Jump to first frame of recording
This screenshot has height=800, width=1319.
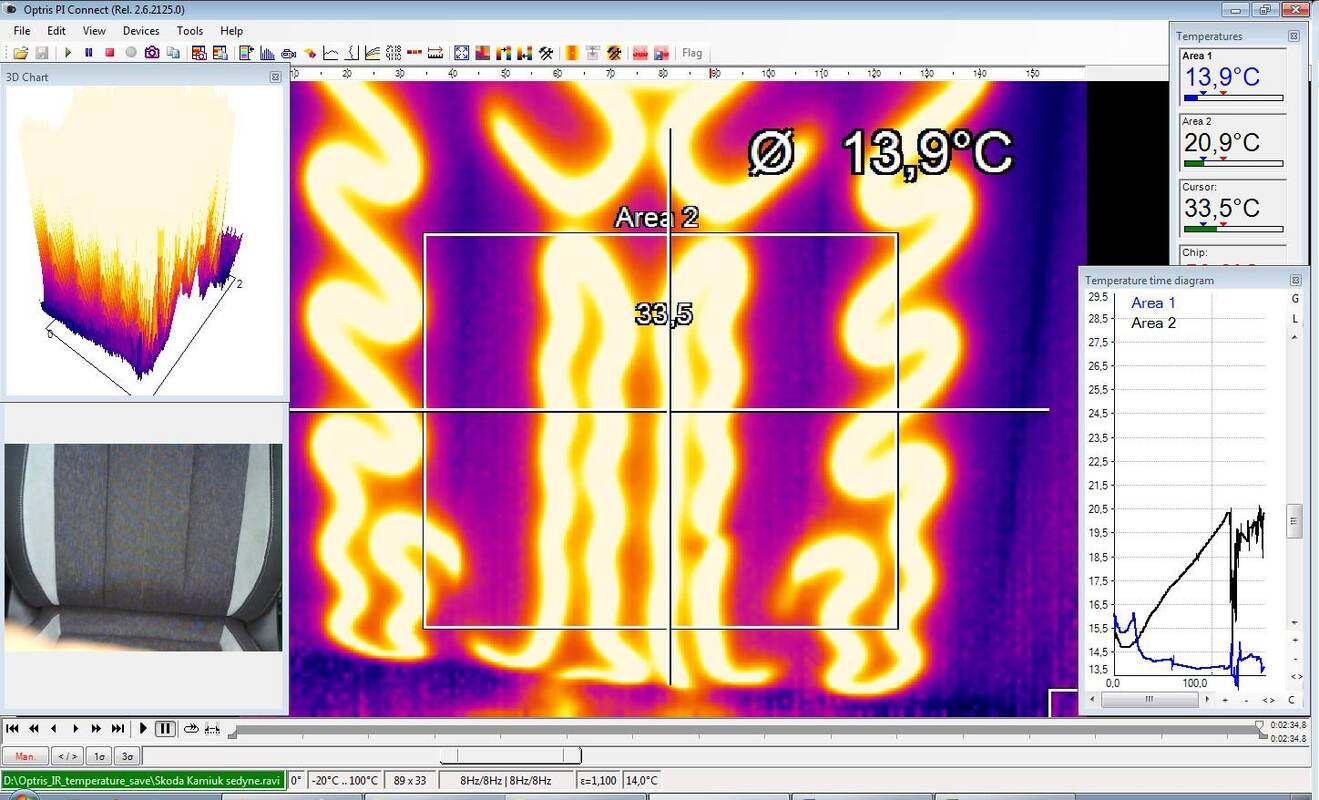[13, 729]
